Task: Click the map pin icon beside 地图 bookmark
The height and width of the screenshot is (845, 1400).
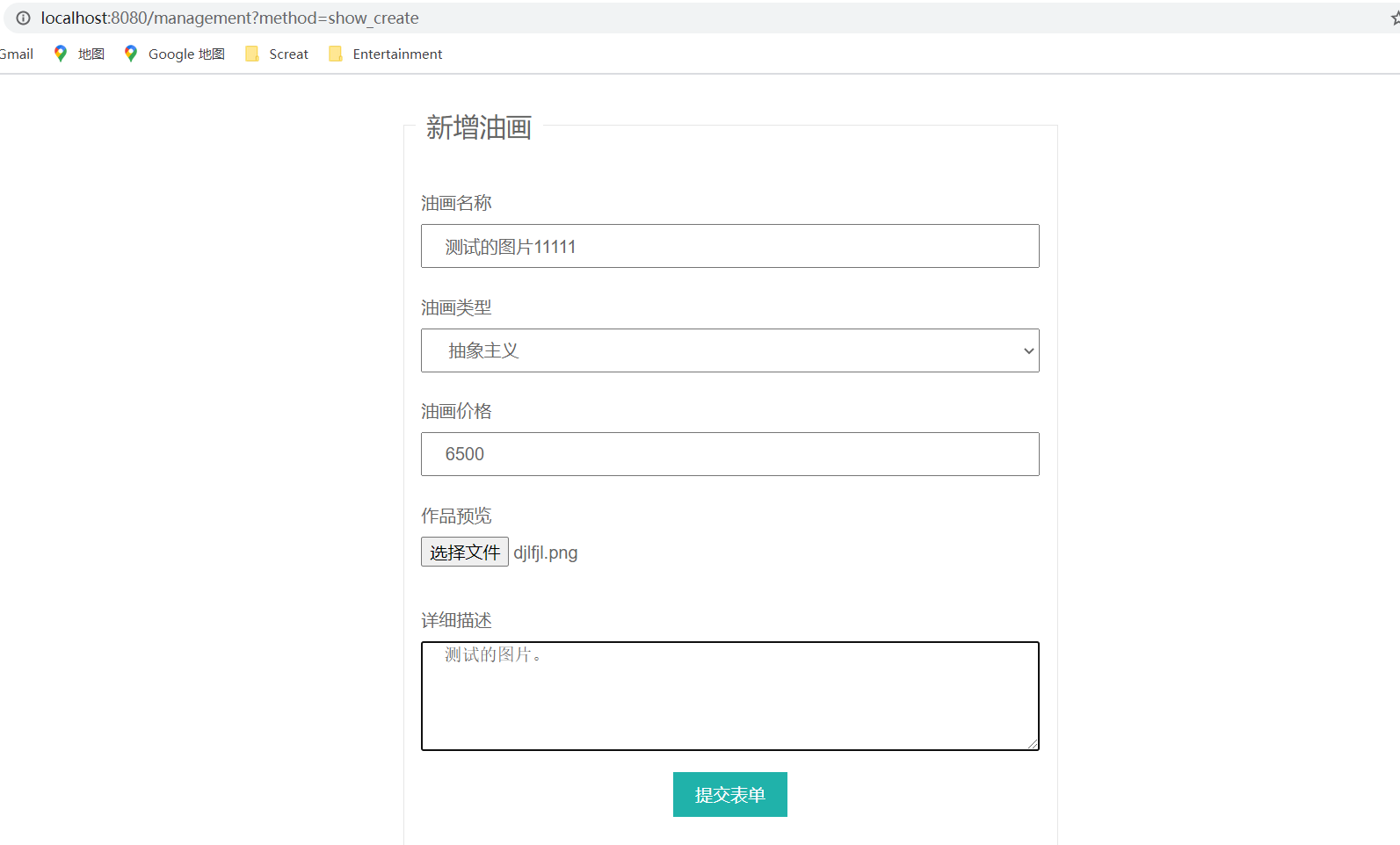Action: tap(61, 54)
